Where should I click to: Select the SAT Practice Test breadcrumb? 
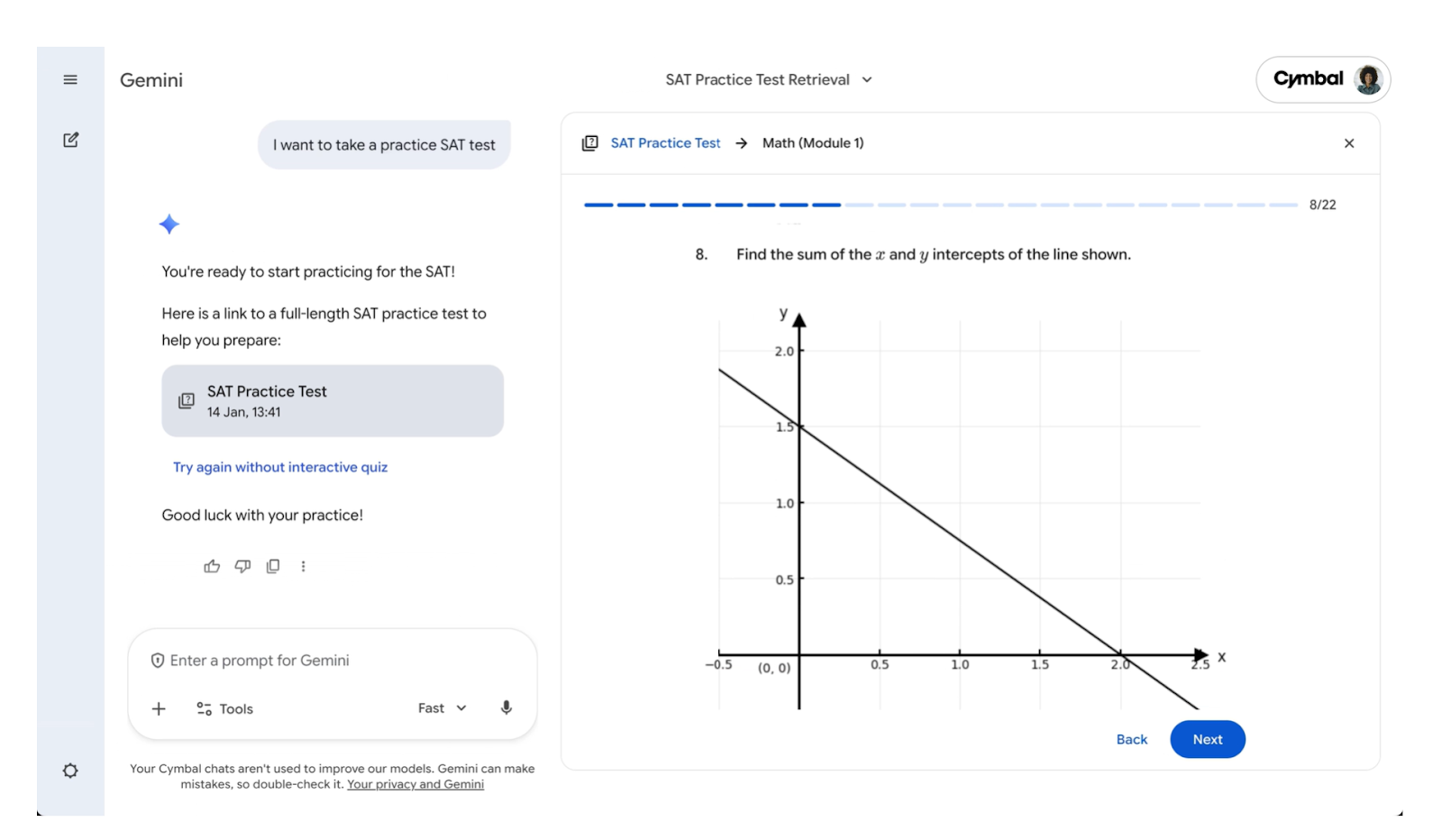pyautogui.click(x=665, y=142)
